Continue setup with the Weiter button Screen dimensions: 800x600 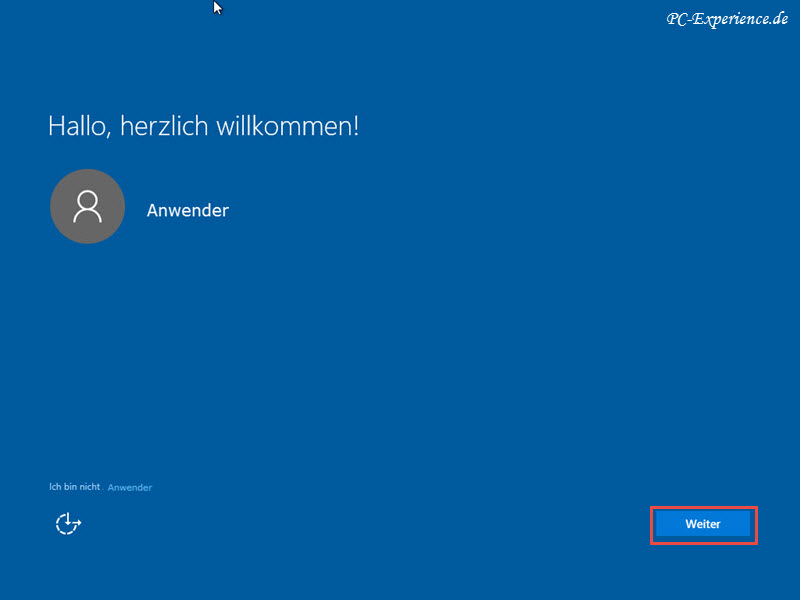(703, 525)
